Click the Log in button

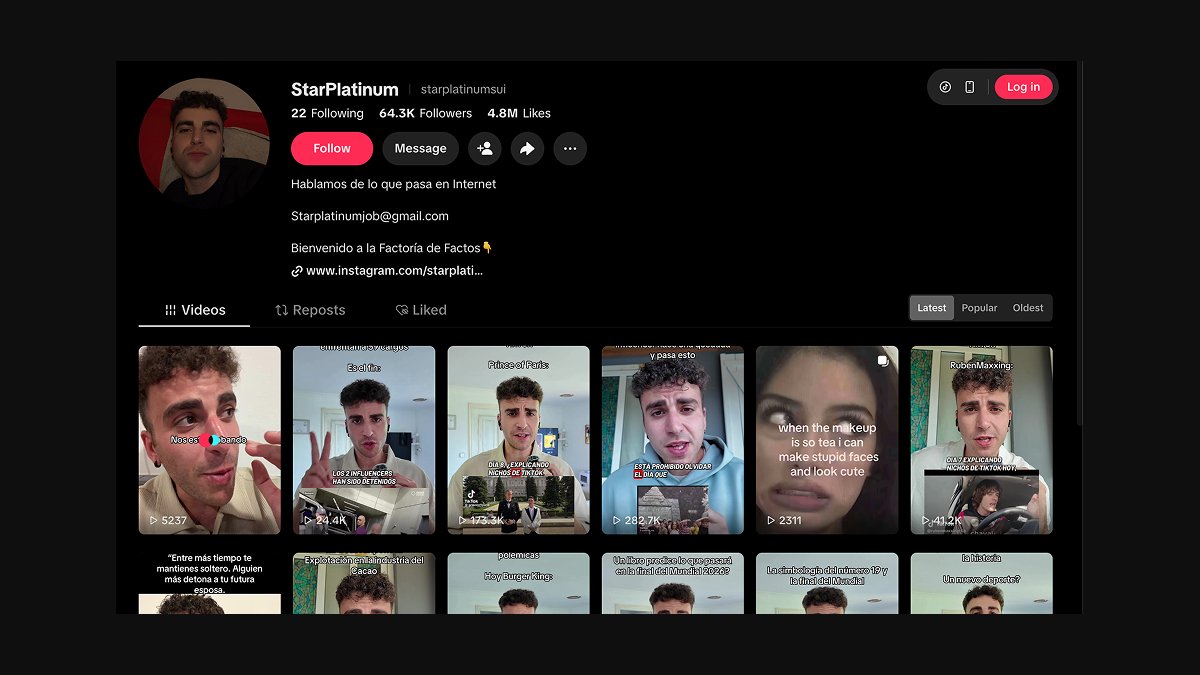(1023, 87)
